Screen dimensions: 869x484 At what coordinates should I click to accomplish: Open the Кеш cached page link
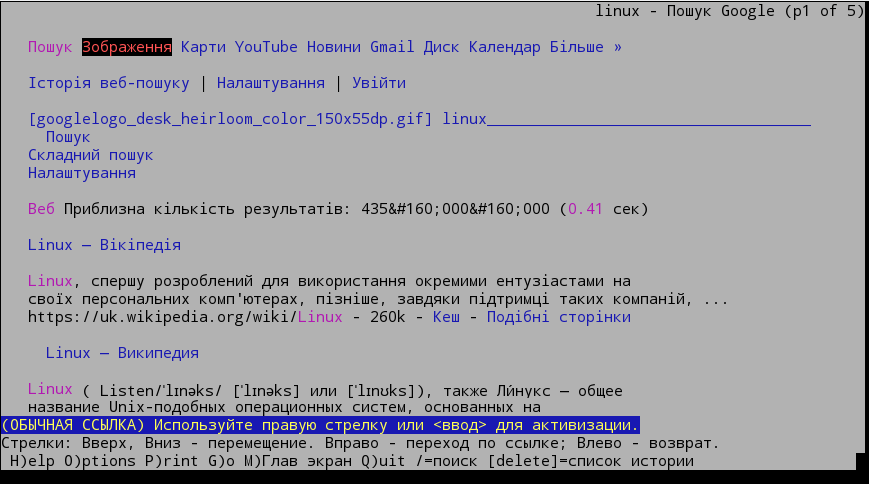[x=446, y=317]
